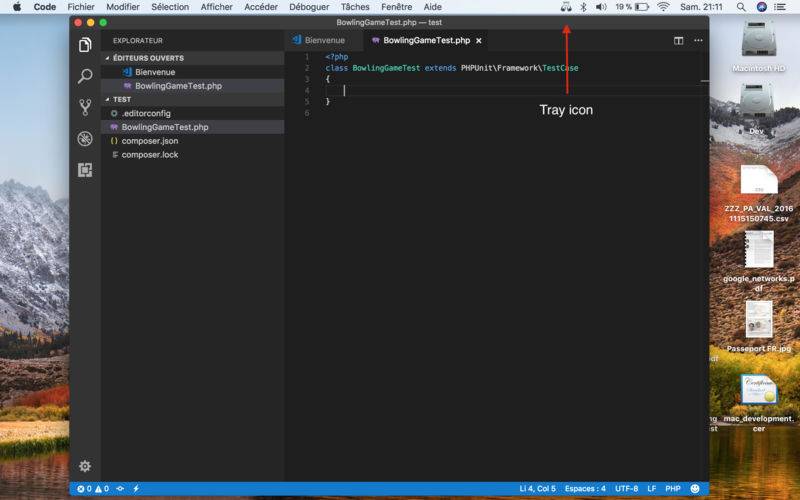Screen dimensions: 800x500
Task: Change indentation via Espaces : 4
Action: (585, 489)
